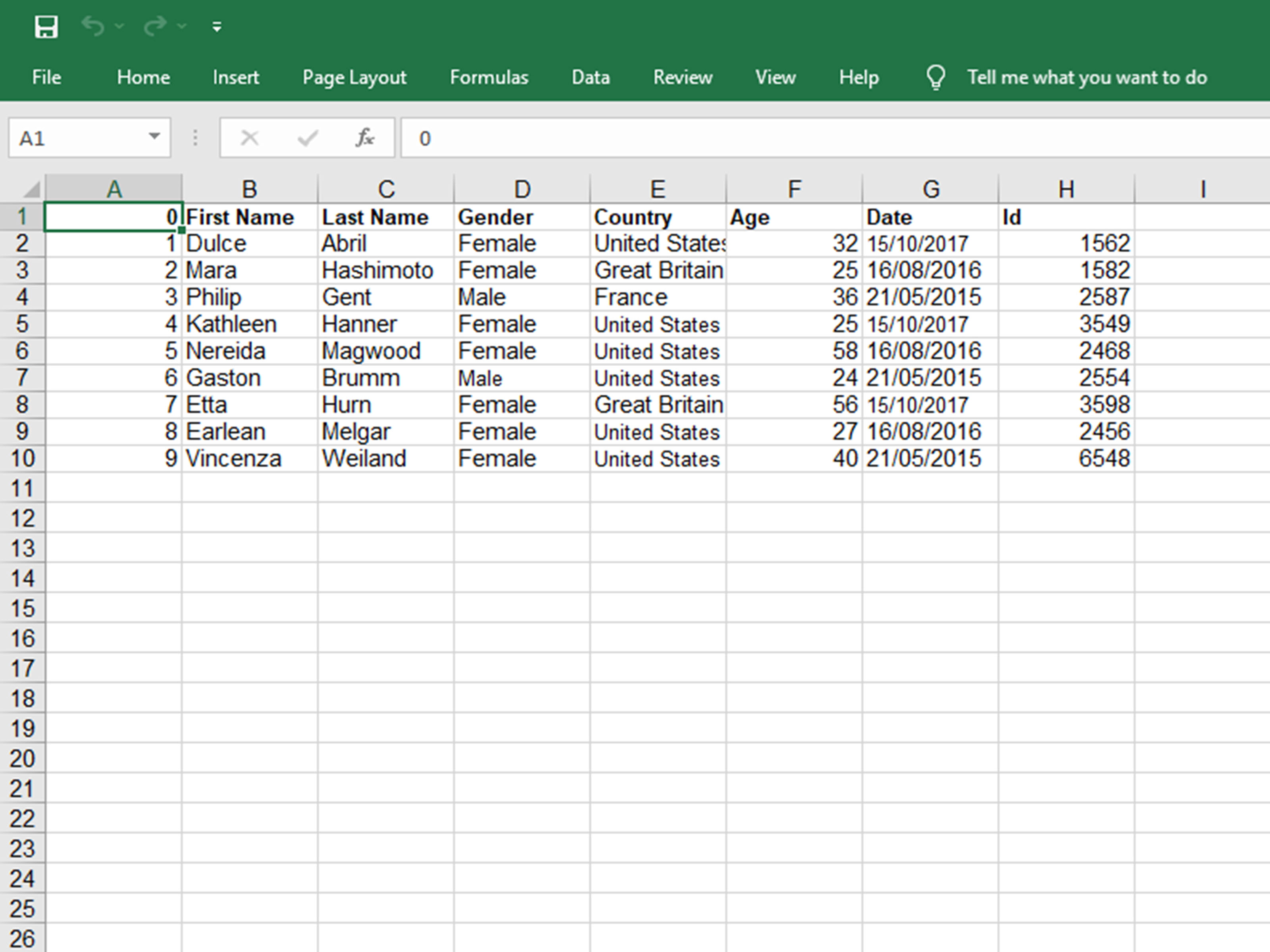Click the Insert Function fx icon

click(365, 138)
